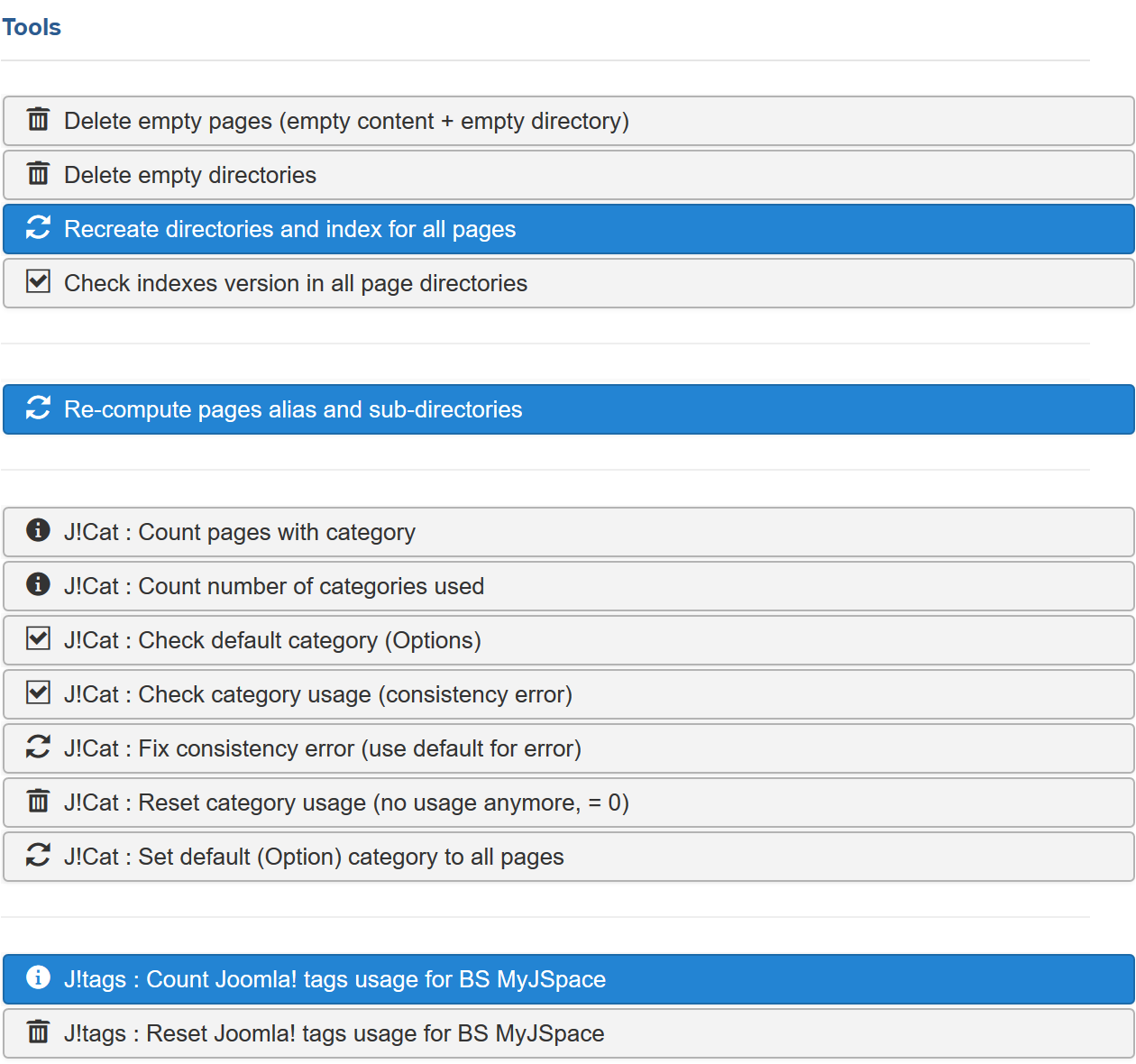Click the refresh icon beside Fix consistency error
This screenshot has width=1136, height=1064.
(38, 747)
